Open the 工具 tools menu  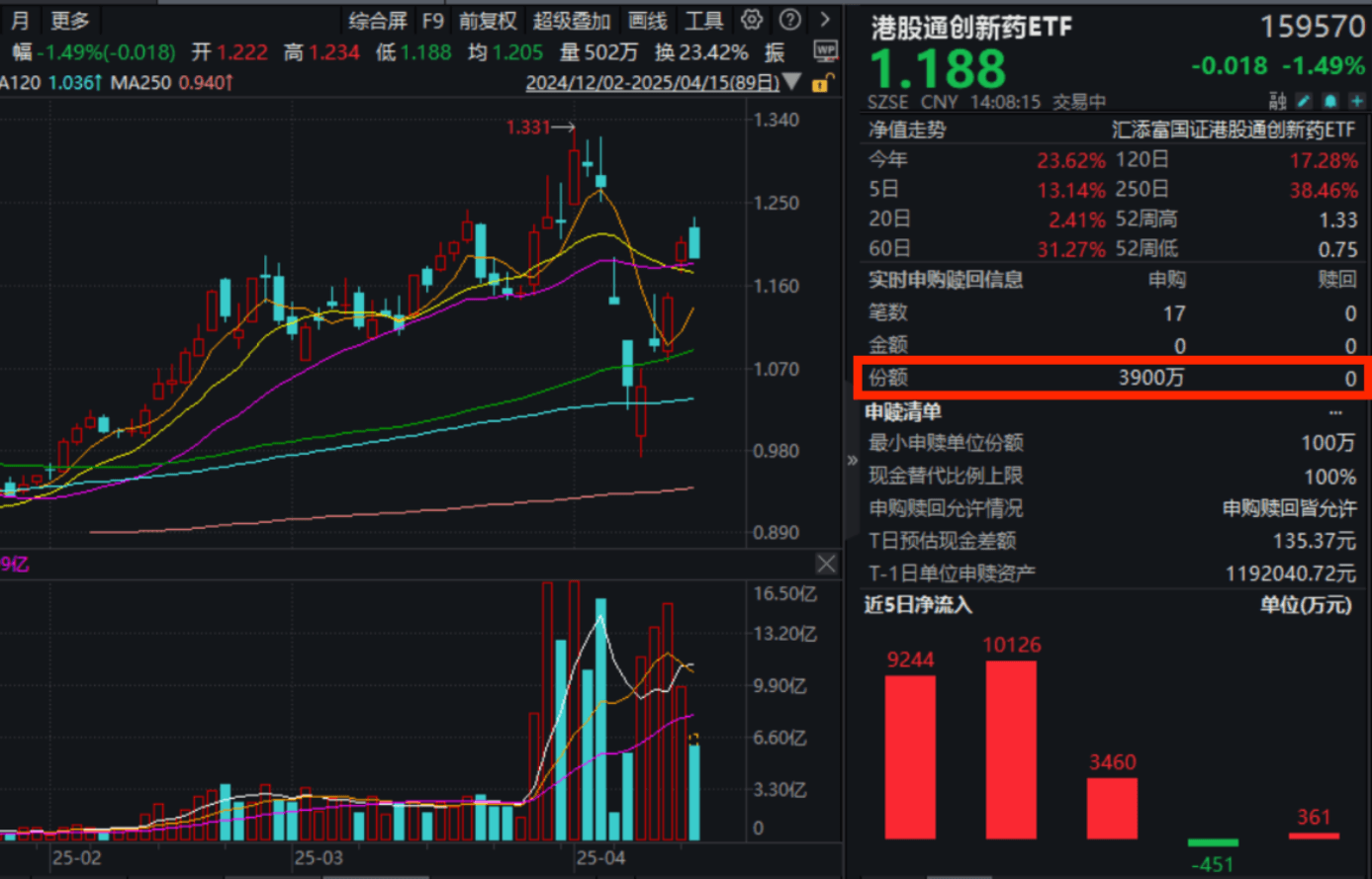click(x=704, y=19)
